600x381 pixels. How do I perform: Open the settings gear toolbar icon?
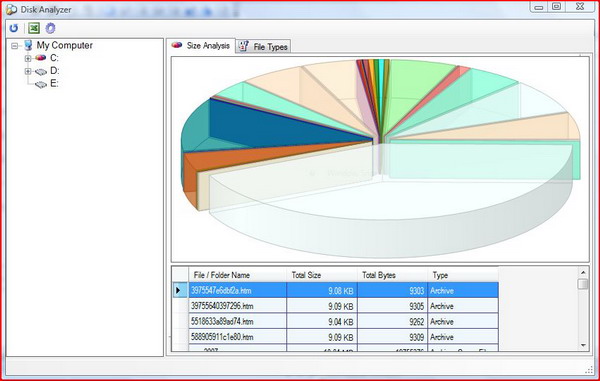50,28
